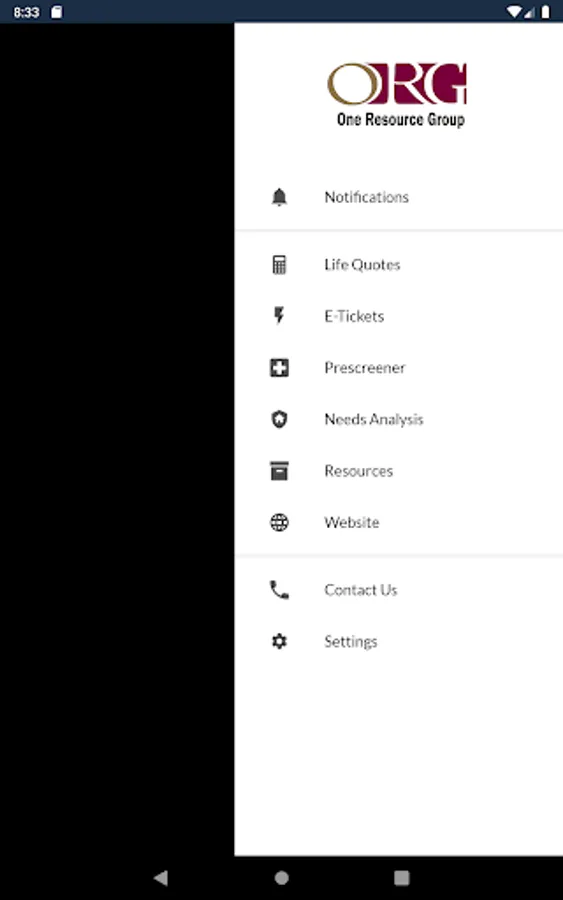Tap the One Resource Group logo
Viewport: 563px width, 900px height.
click(397, 95)
